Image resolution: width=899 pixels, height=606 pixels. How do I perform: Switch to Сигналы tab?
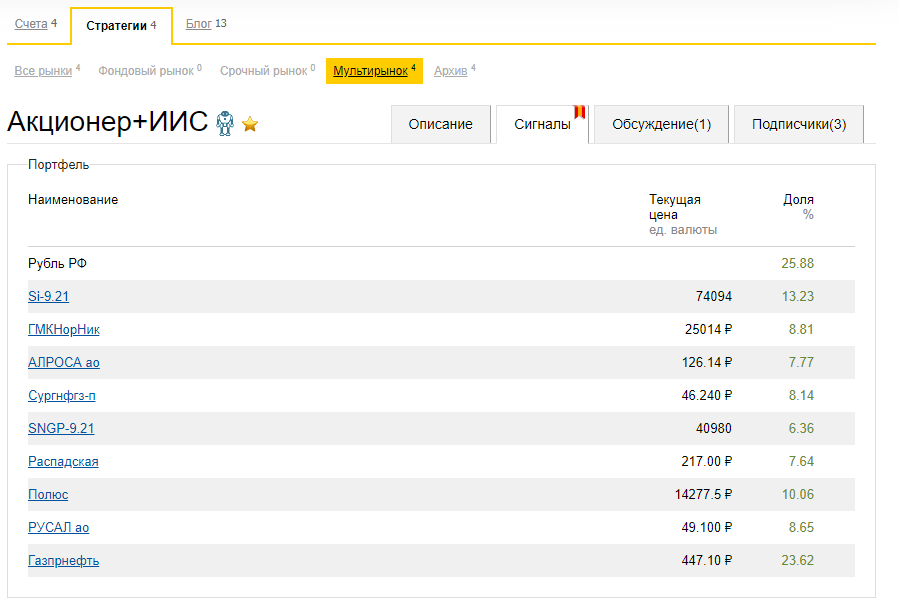pos(542,124)
